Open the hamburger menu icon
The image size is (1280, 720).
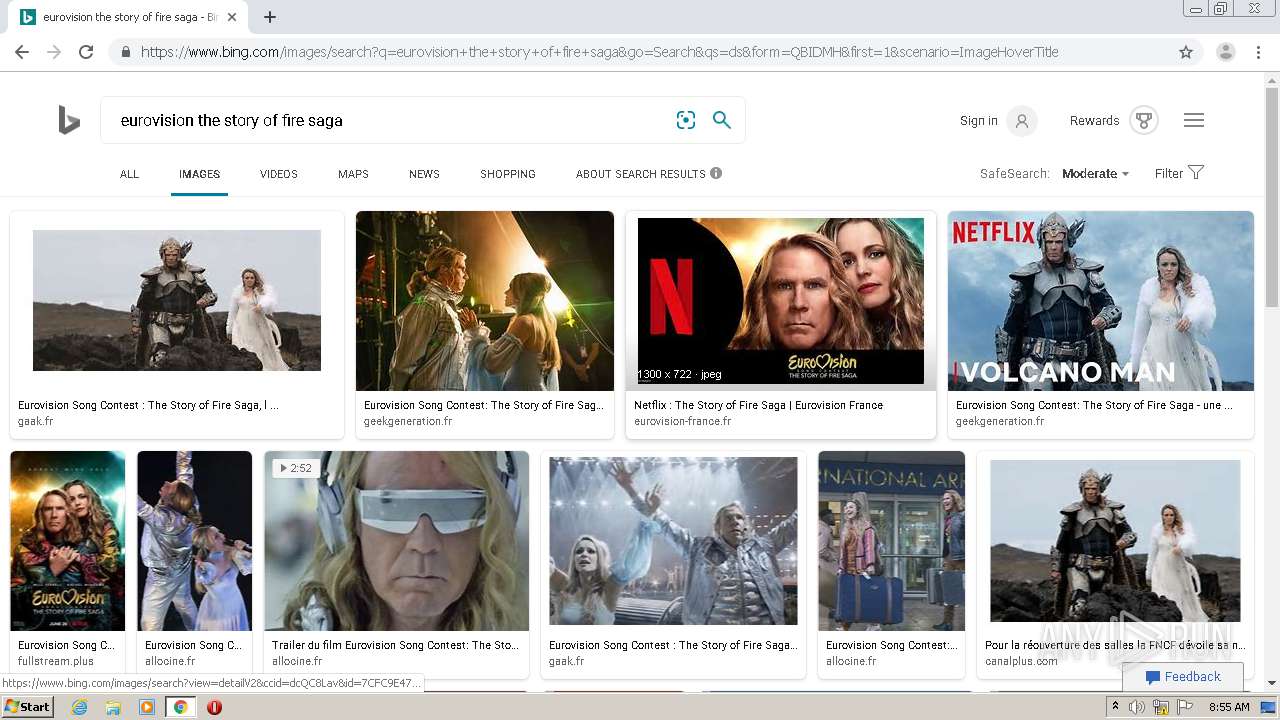pos(1194,120)
